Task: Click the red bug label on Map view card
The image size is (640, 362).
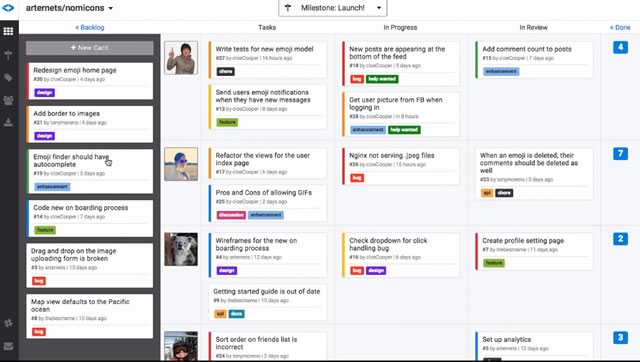Action: (x=39, y=331)
